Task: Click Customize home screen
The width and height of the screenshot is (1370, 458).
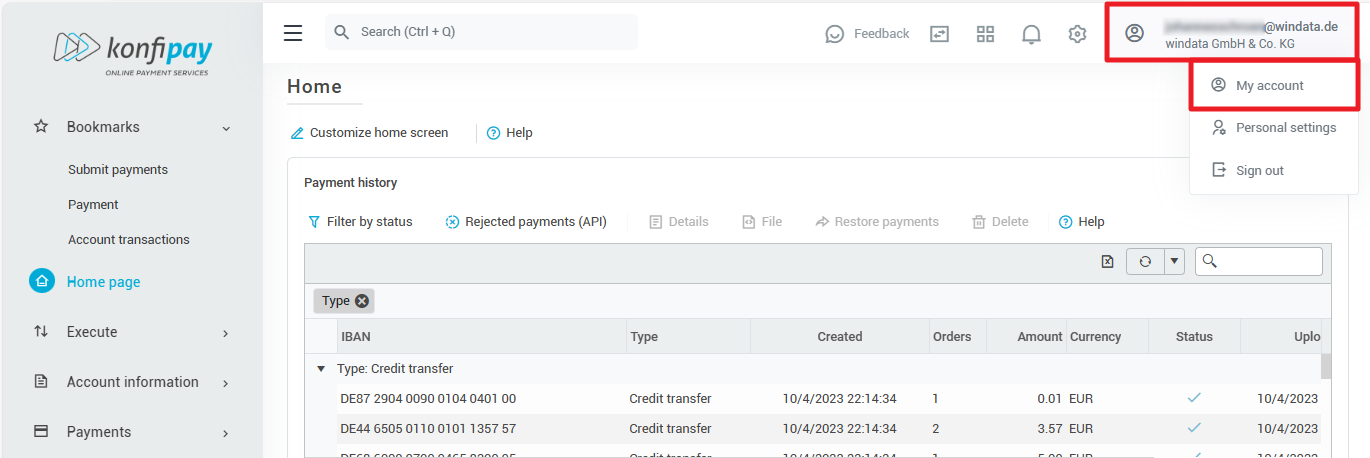Action: point(369,133)
